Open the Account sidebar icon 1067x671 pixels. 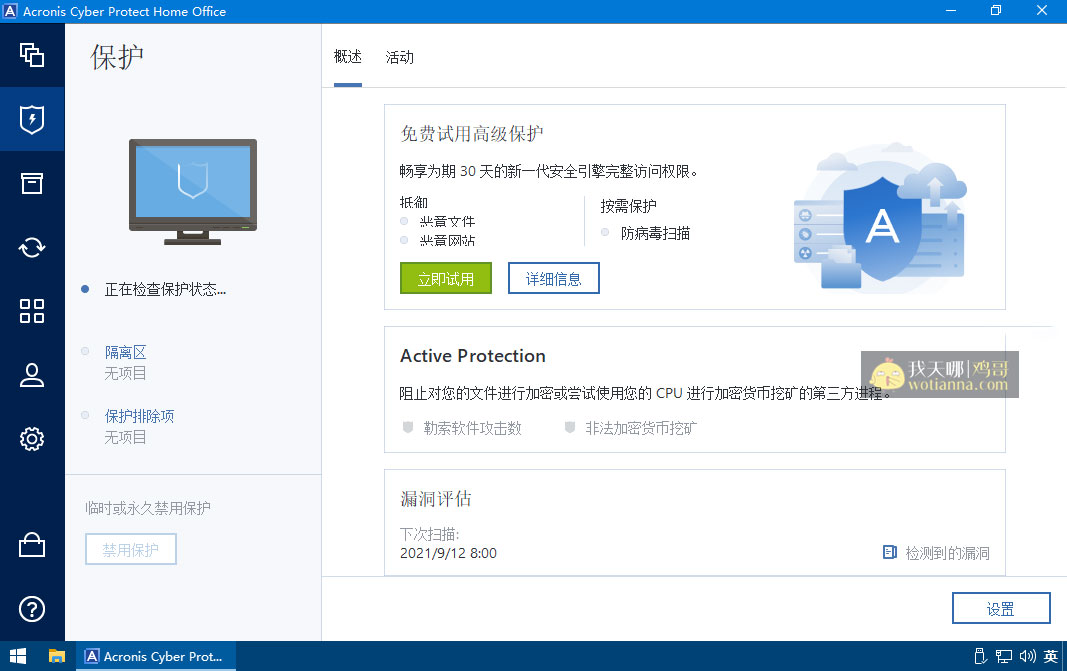click(32, 375)
